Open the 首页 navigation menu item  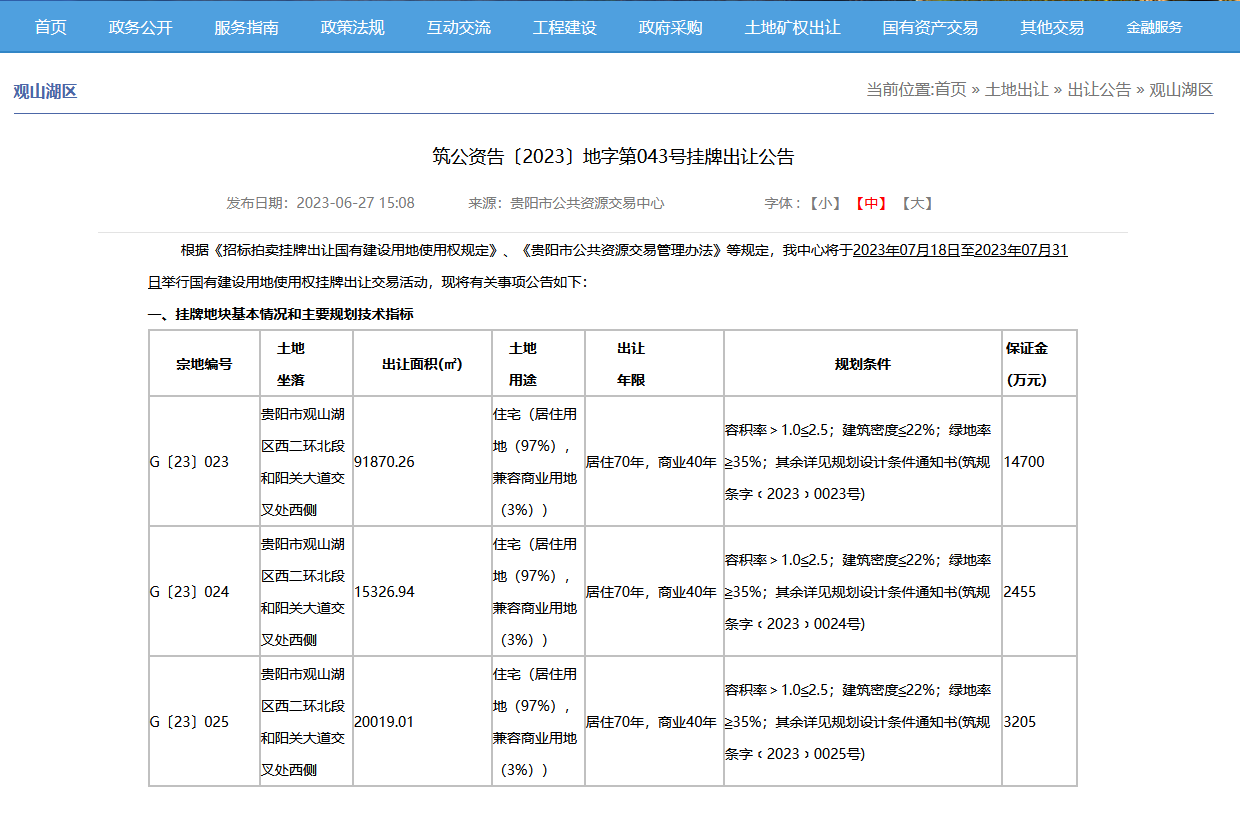coord(50,27)
